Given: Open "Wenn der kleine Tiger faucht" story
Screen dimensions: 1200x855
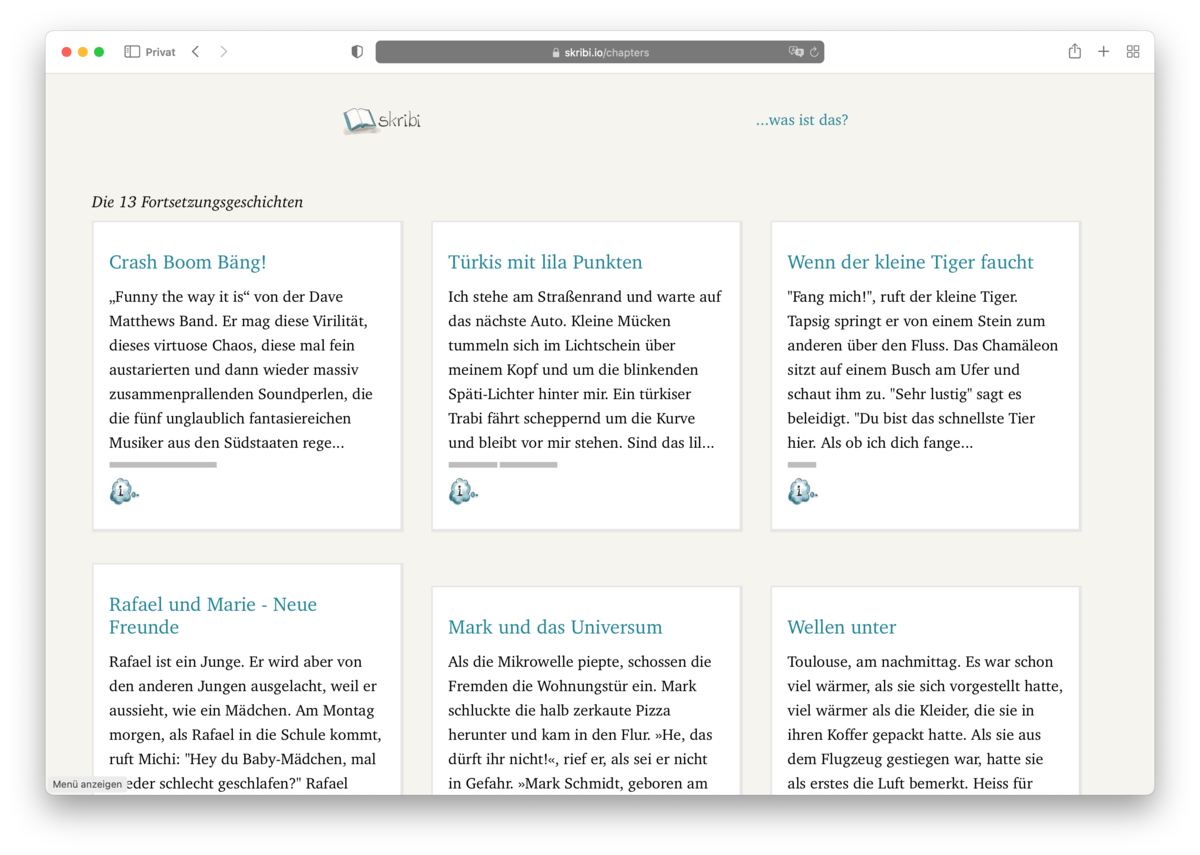Looking at the screenshot, I should [x=910, y=262].
